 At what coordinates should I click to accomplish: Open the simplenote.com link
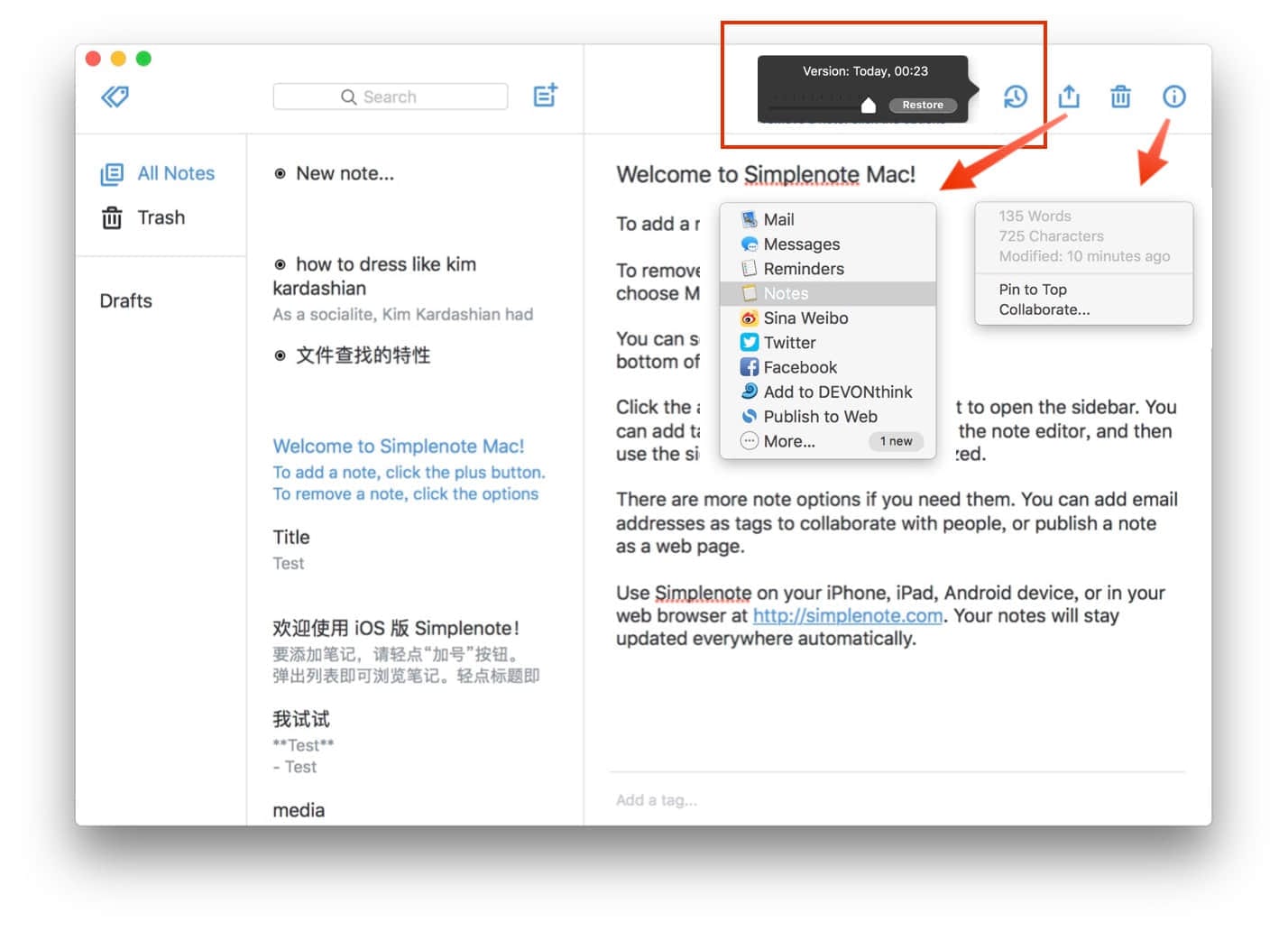click(x=848, y=615)
